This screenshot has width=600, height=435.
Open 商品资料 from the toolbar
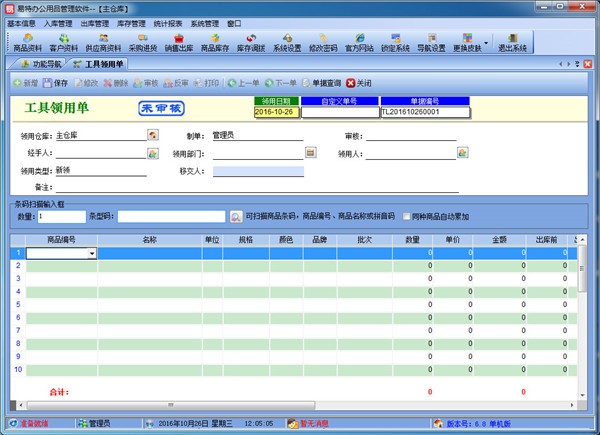pos(28,41)
